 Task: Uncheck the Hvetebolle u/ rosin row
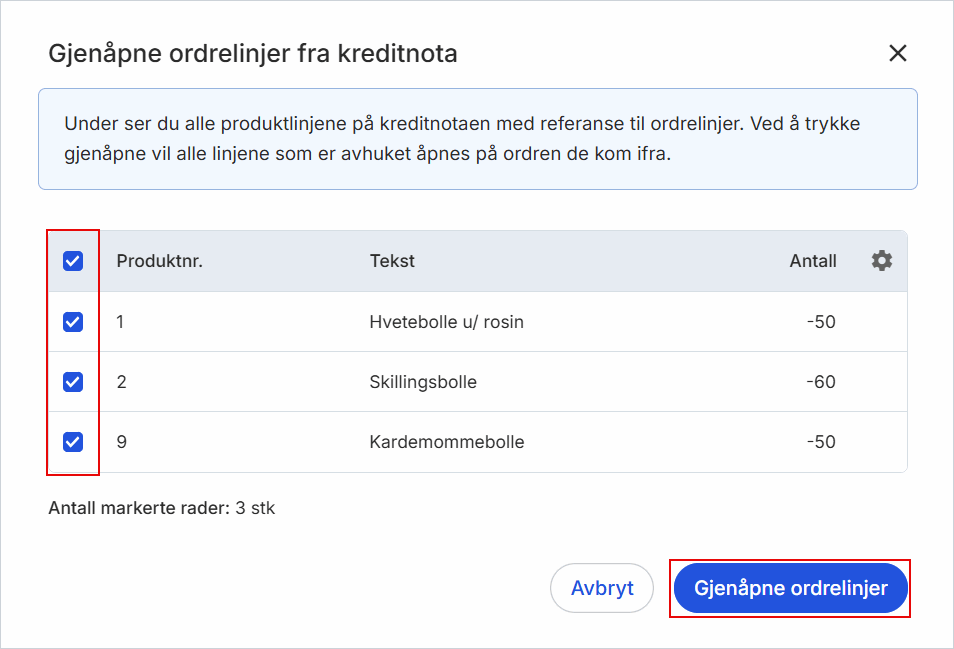point(73,322)
